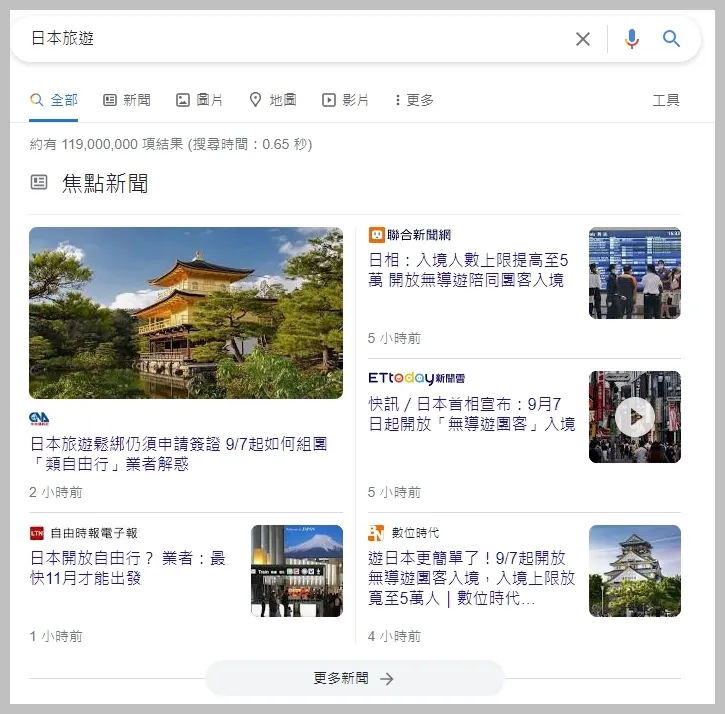Screen dimensions: 725x714
Task: Click the 自由時報電子報 source name
Action: tap(94, 533)
